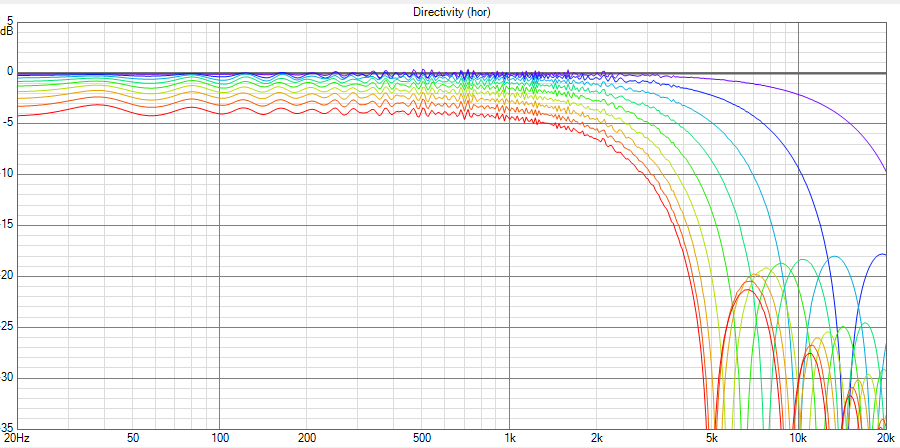Select the "2k" frequency axis label
This screenshot has height=448, width=900.
click(596, 439)
